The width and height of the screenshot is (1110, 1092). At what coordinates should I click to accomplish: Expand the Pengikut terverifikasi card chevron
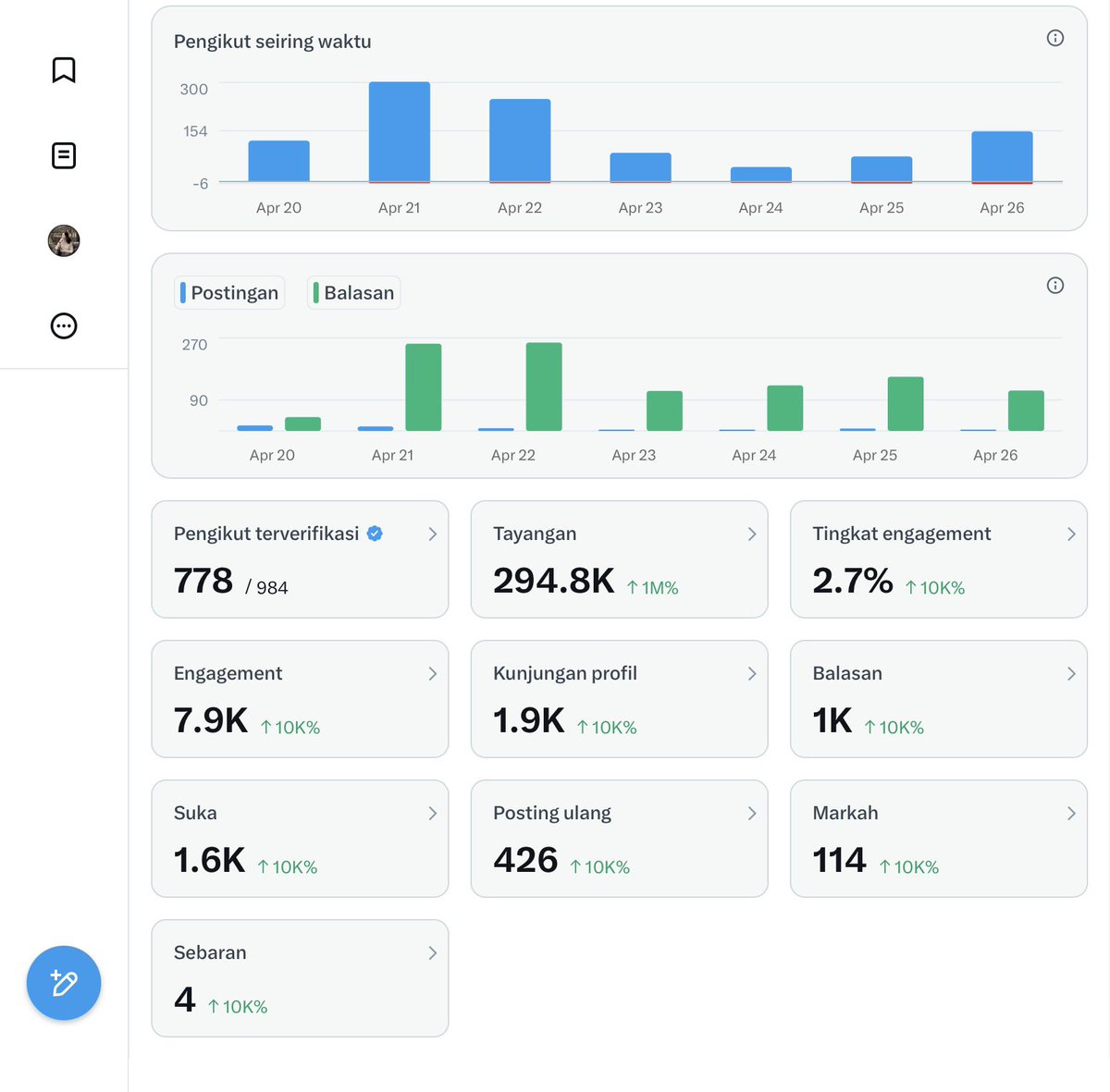432,534
